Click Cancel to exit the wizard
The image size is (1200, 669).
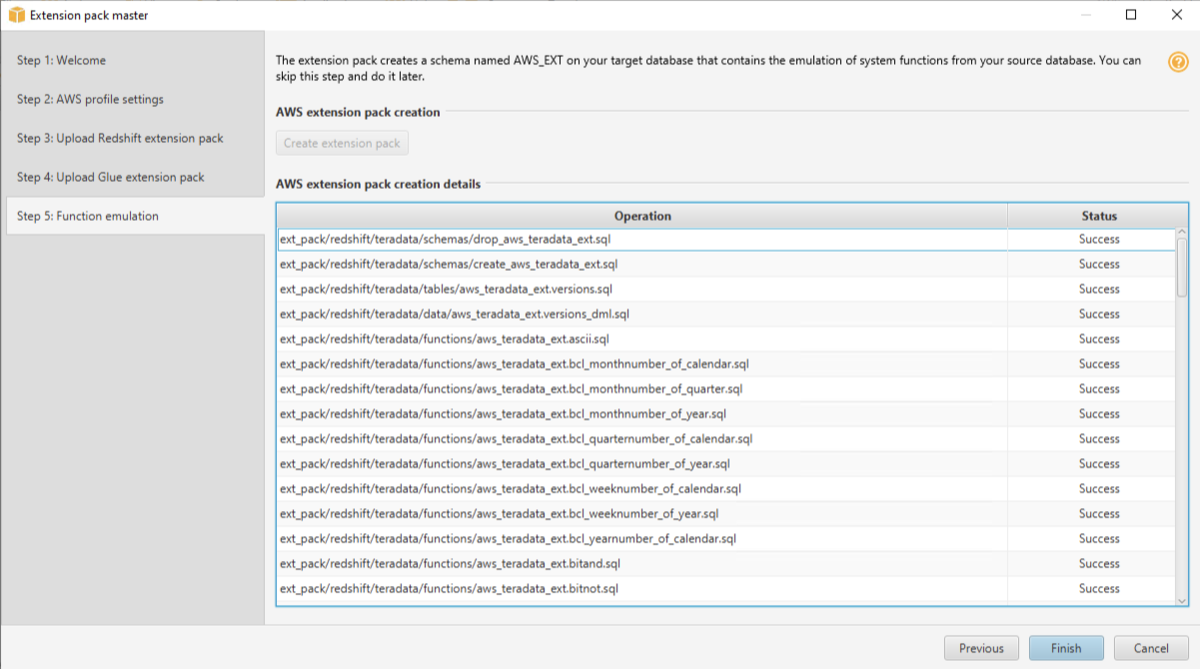click(1151, 647)
